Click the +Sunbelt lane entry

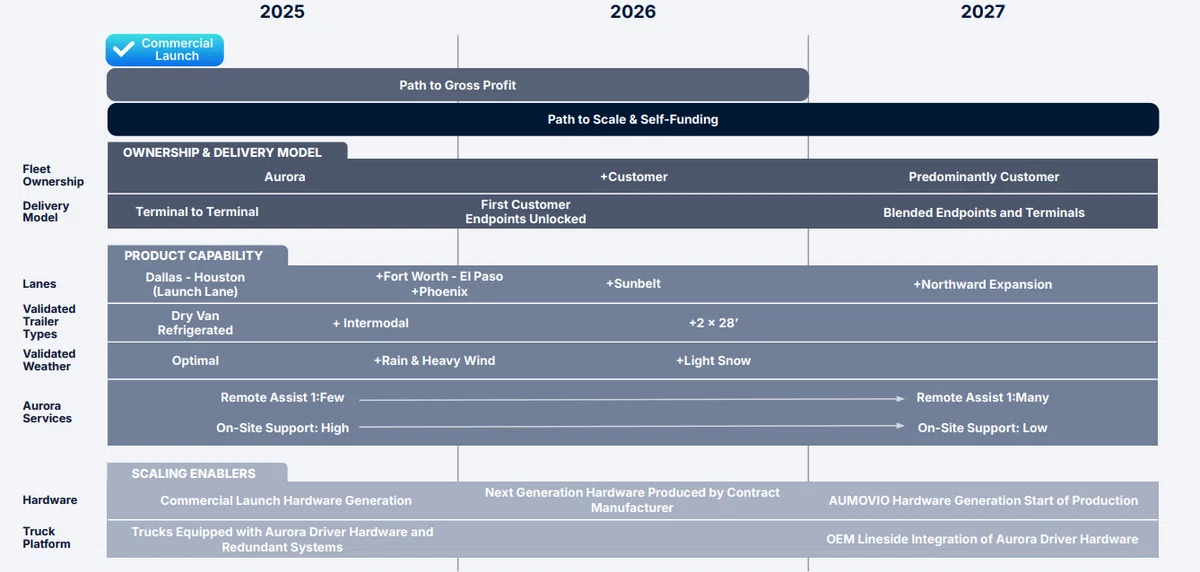click(633, 284)
